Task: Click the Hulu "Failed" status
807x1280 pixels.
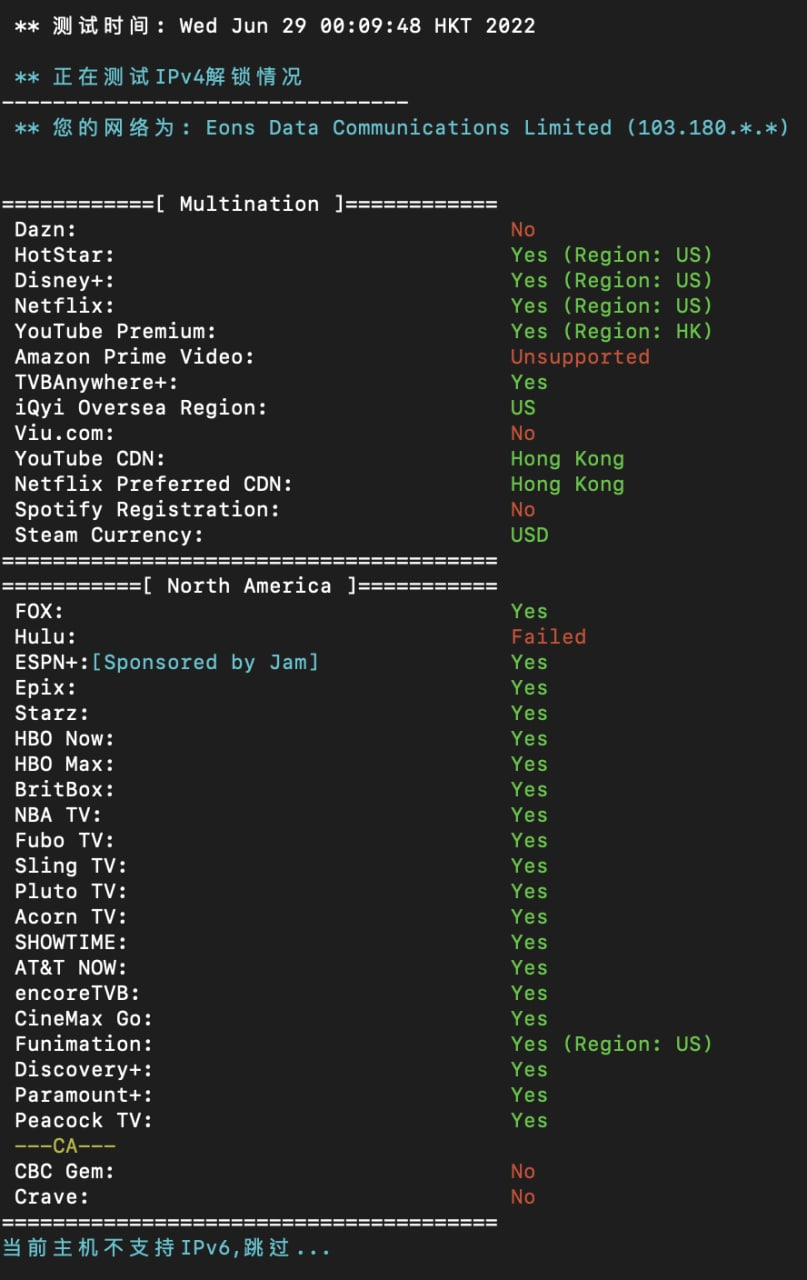Action: click(x=548, y=637)
